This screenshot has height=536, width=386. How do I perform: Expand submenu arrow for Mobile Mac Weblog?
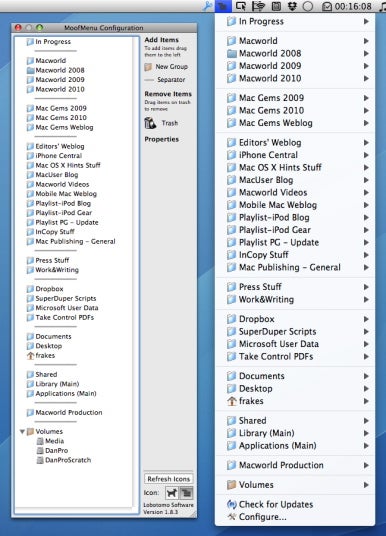point(366,205)
